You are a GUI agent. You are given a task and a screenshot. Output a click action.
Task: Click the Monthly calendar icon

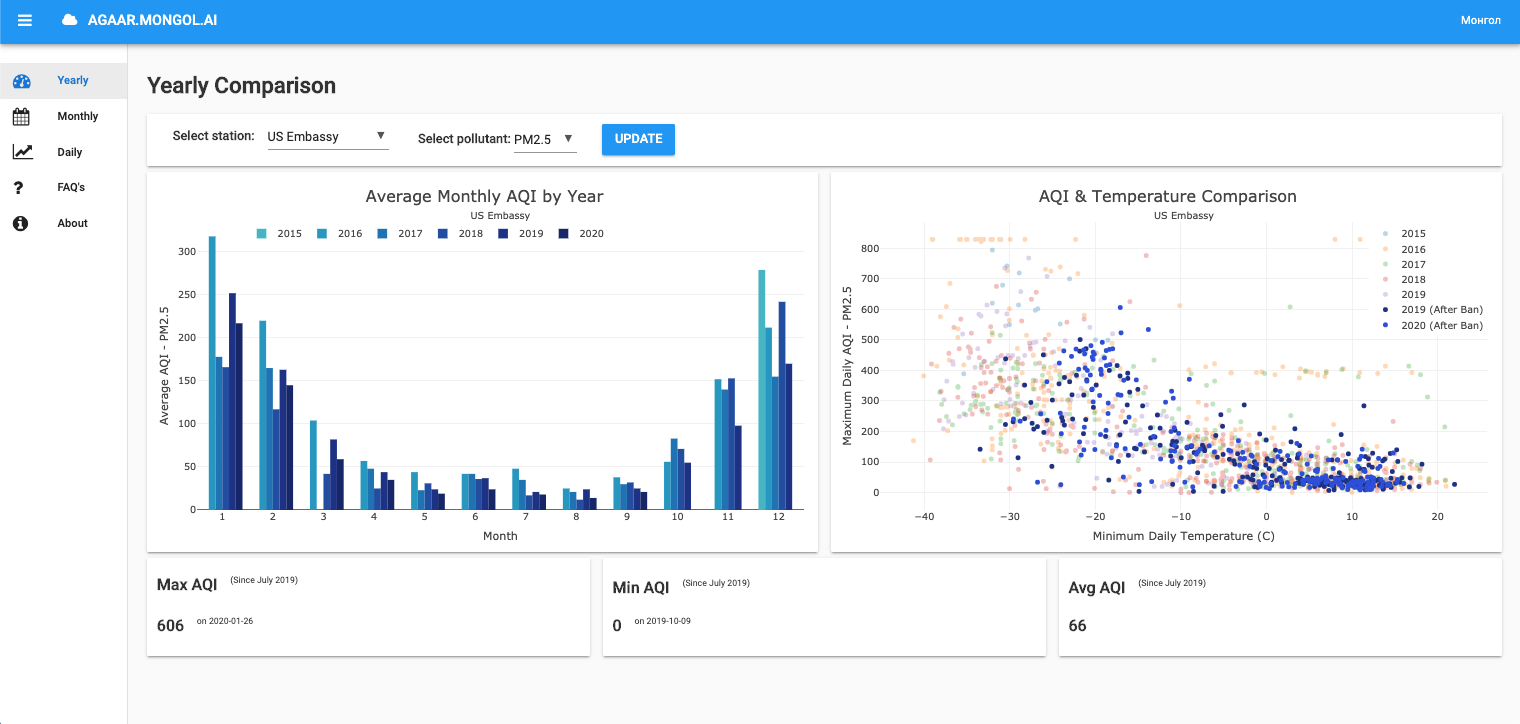(x=22, y=117)
